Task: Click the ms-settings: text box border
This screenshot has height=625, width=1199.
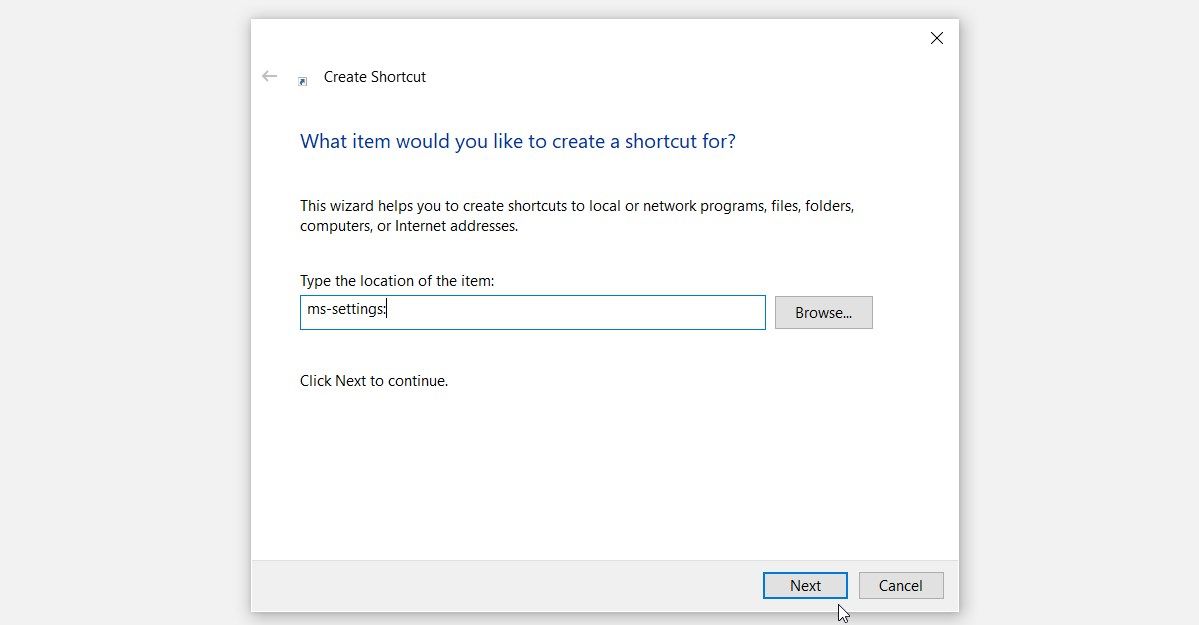Action: pos(532,295)
